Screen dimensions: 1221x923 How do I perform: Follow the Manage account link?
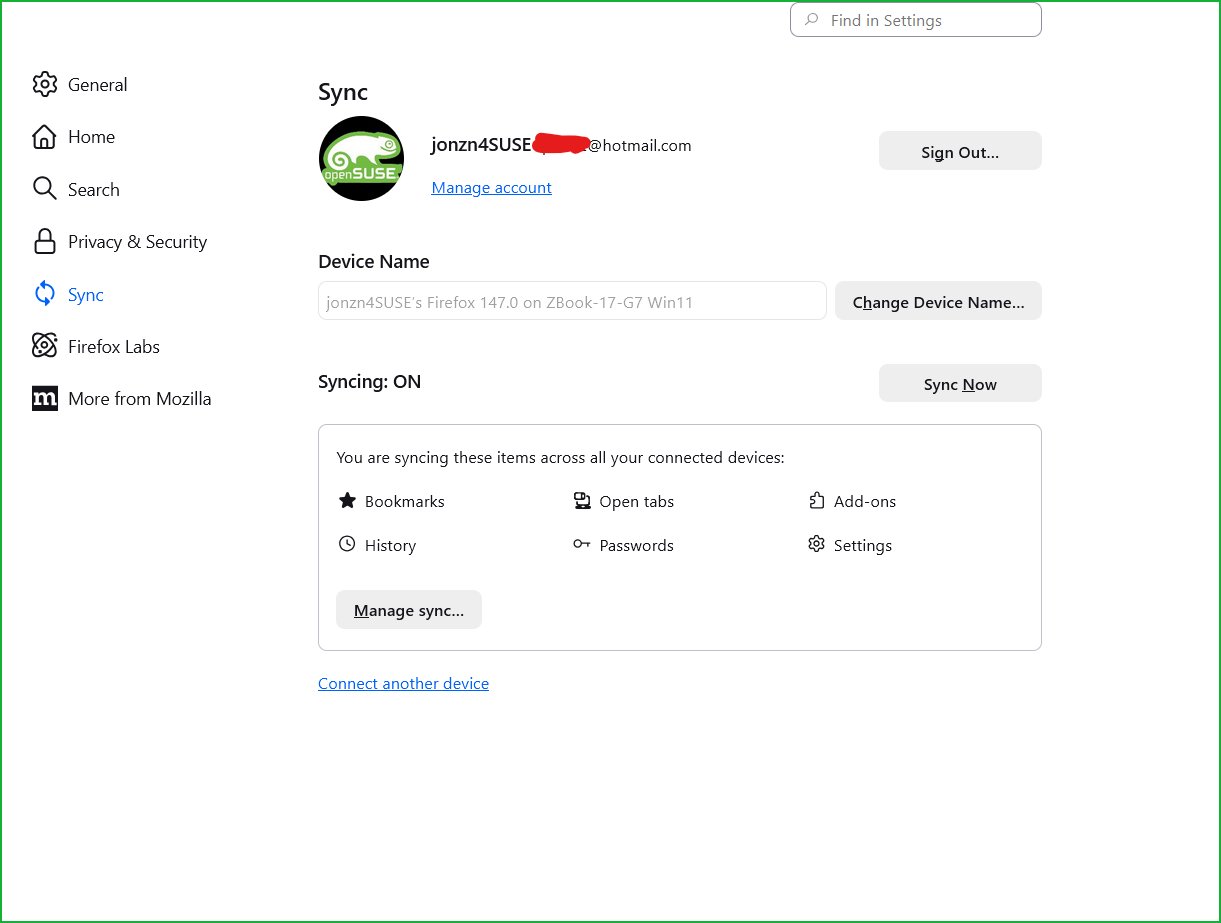coord(491,187)
